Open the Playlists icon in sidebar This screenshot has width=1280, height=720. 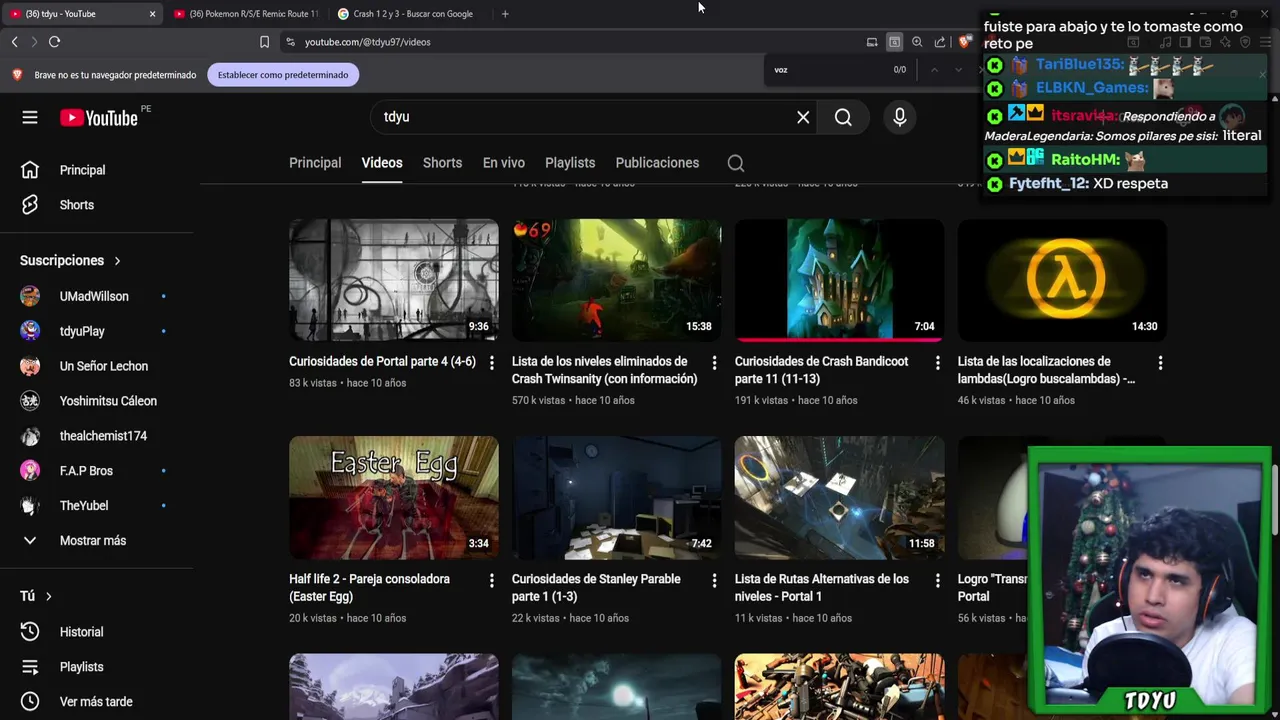(x=30, y=667)
